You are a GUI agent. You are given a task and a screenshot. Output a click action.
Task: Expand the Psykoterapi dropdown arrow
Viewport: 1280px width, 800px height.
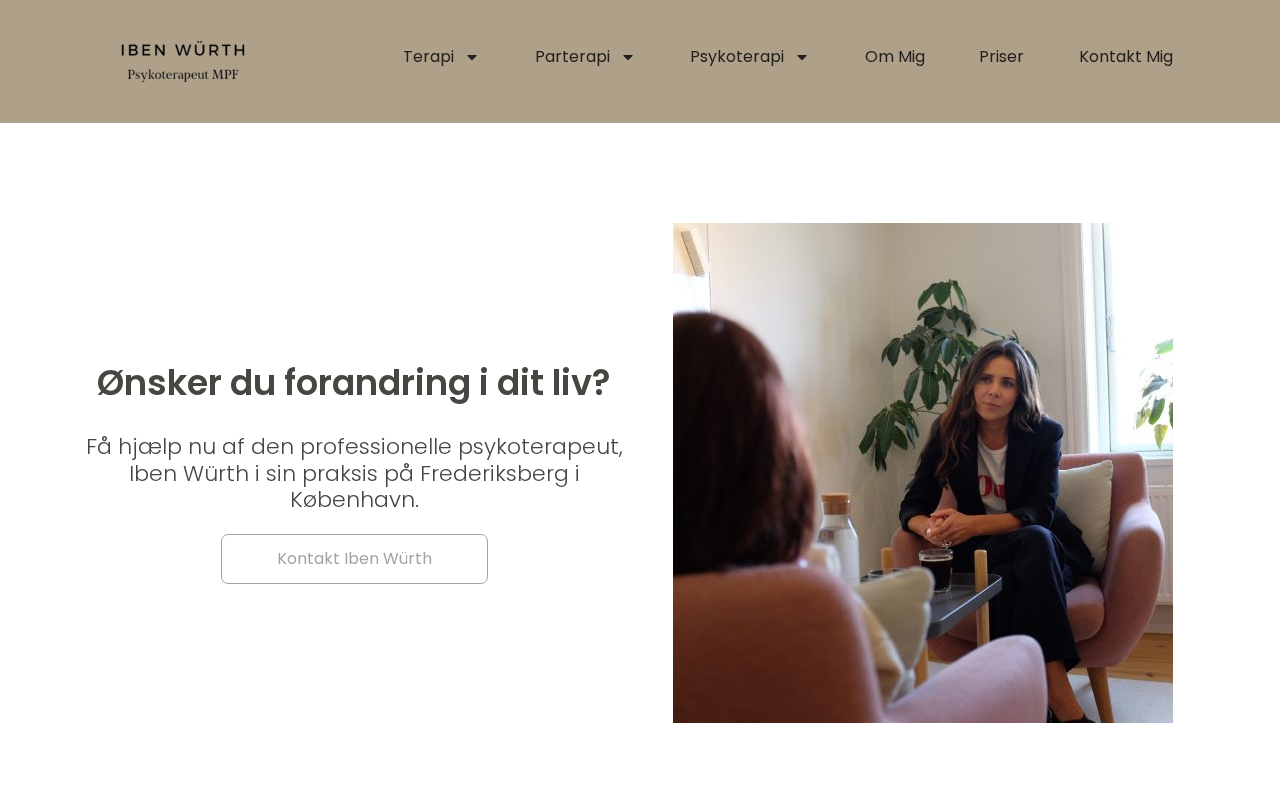pos(802,58)
